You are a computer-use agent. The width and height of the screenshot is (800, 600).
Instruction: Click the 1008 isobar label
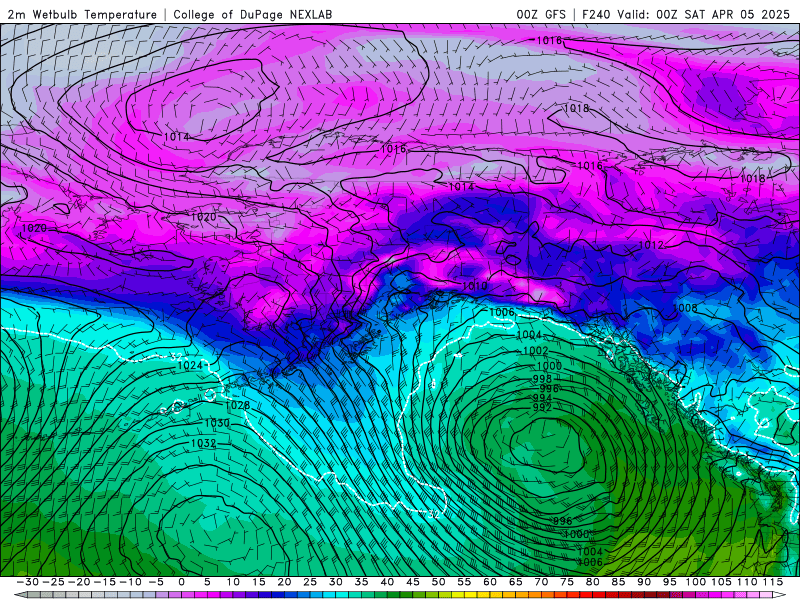(x=685, y=308)
